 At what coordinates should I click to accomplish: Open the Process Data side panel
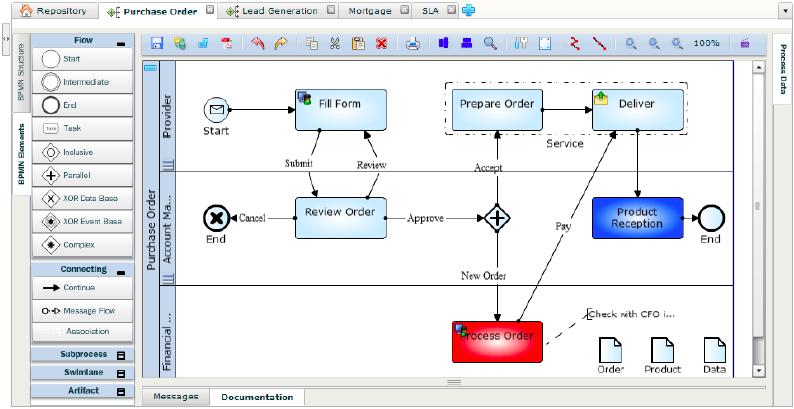(783, 69)
